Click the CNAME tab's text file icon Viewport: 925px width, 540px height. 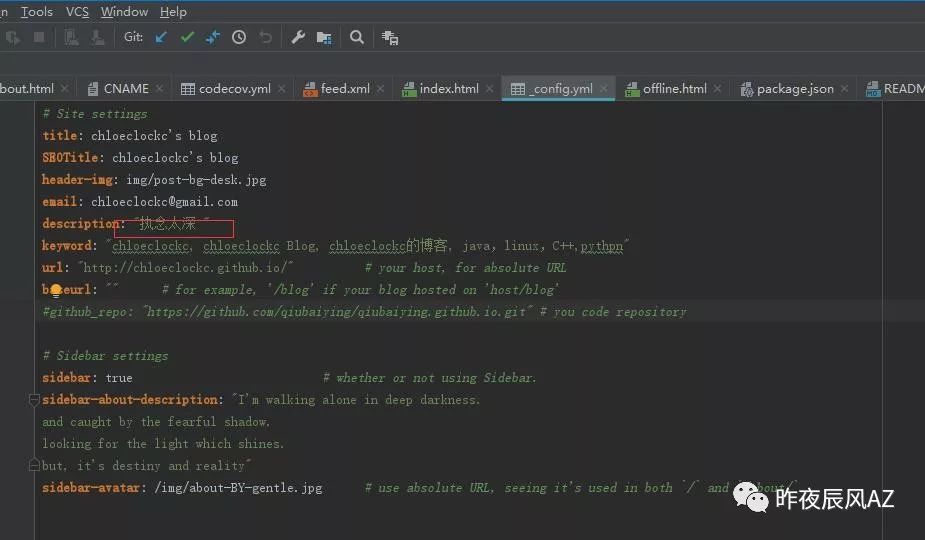point(93,89)
